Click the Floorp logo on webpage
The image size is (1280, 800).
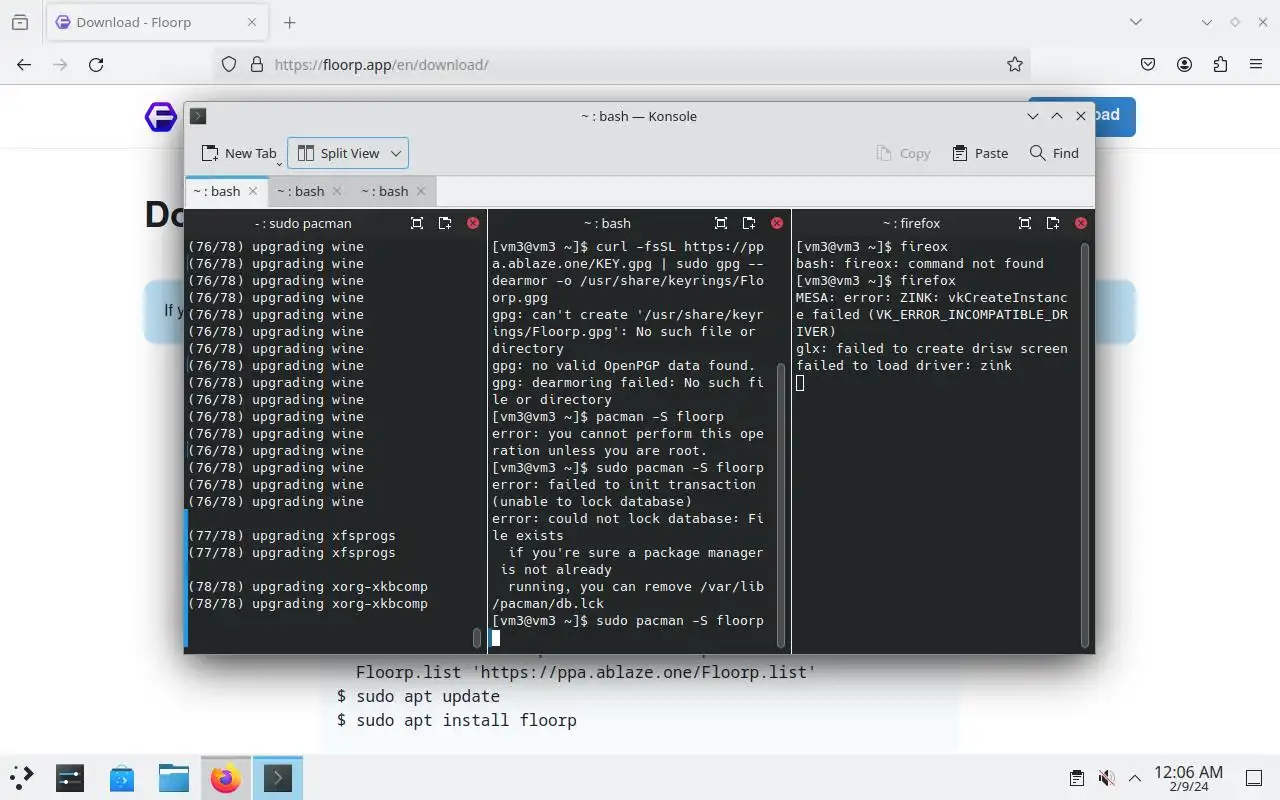[x=161, y=117]
